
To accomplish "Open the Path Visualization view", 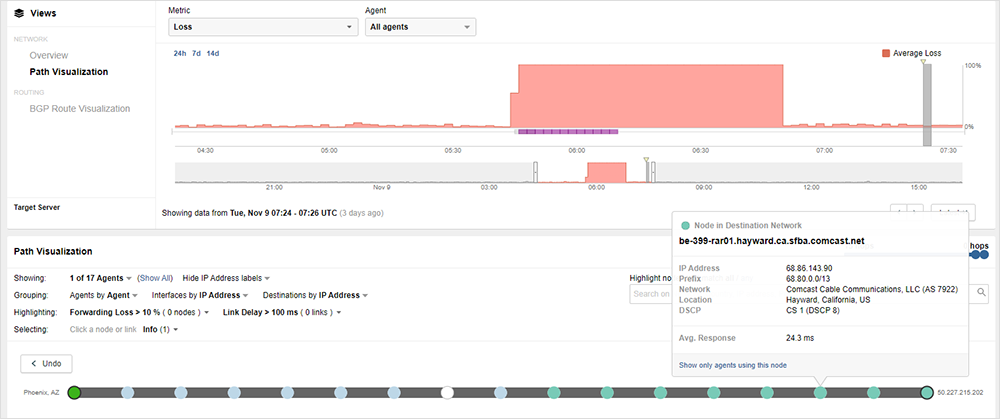I will pyautogui.click(x=68, y=72).
